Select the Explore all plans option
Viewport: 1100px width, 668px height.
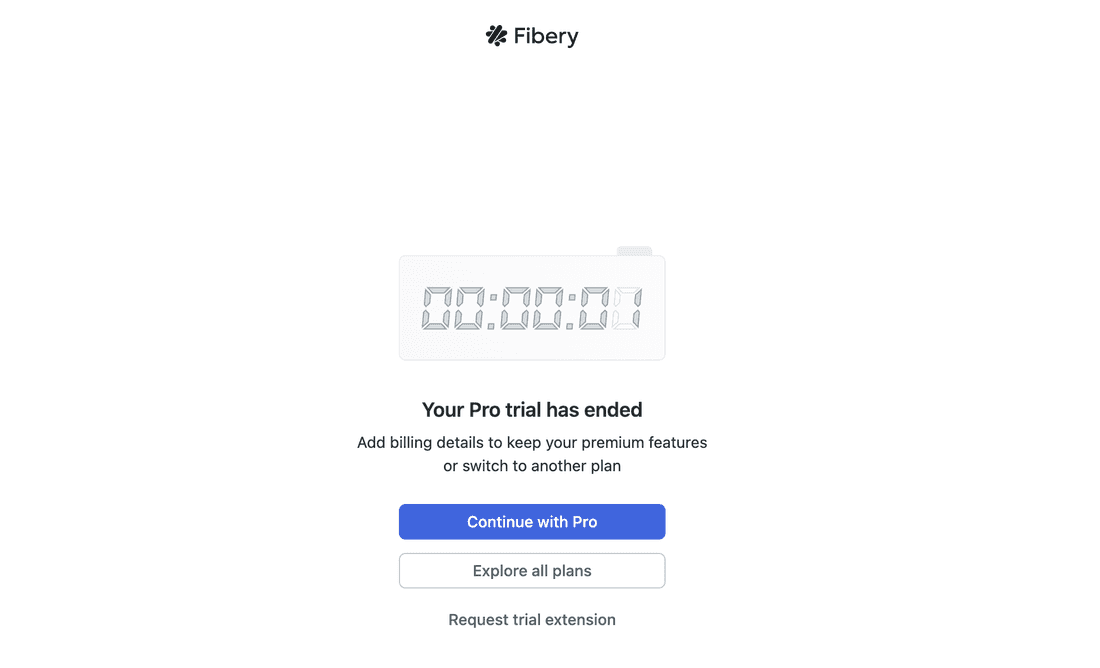531,570
